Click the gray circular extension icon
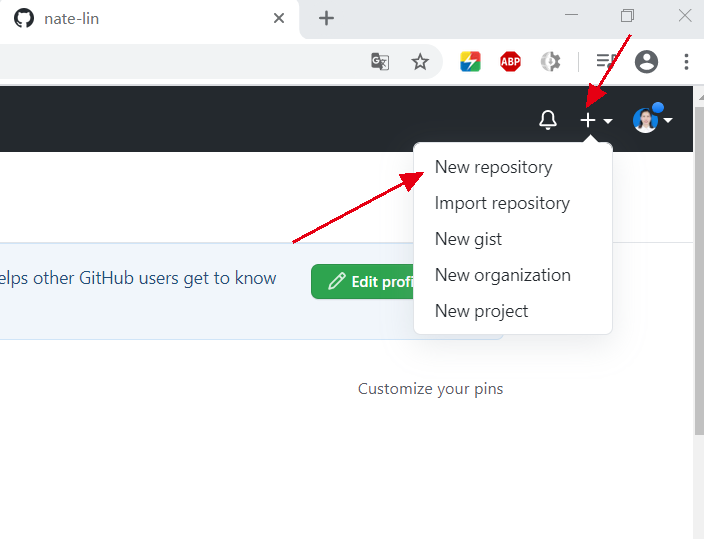 (x=550, y=62)
